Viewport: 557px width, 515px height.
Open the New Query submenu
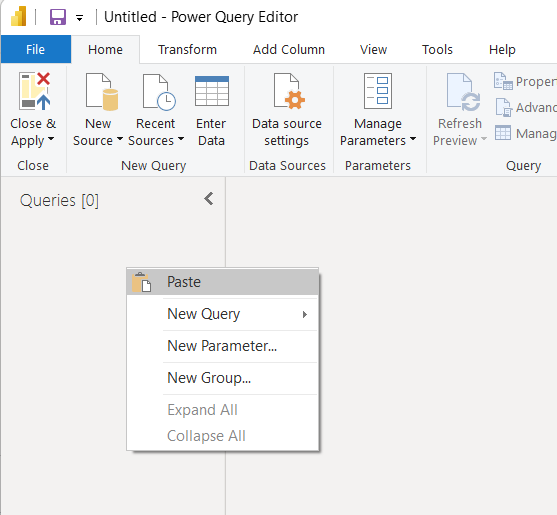click(222, 314)
